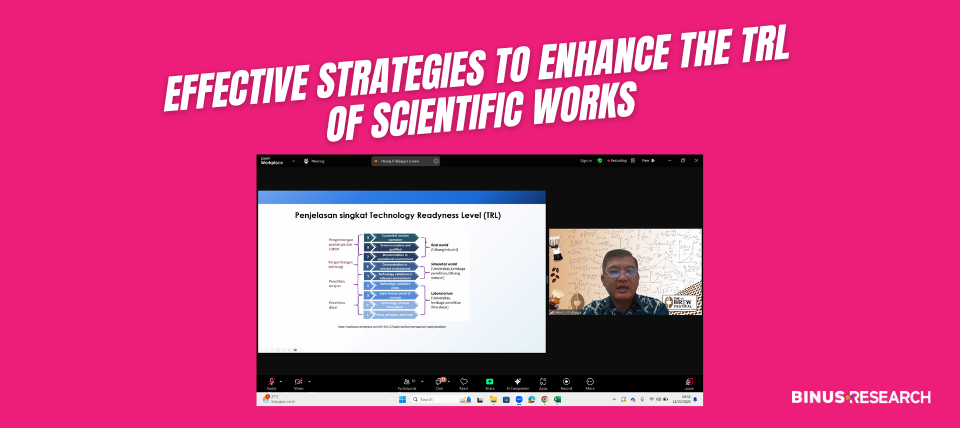Open the View layout menu
The height and width of the screenshot is (428, 960).
pyautogui.click(x=647, y=160)
